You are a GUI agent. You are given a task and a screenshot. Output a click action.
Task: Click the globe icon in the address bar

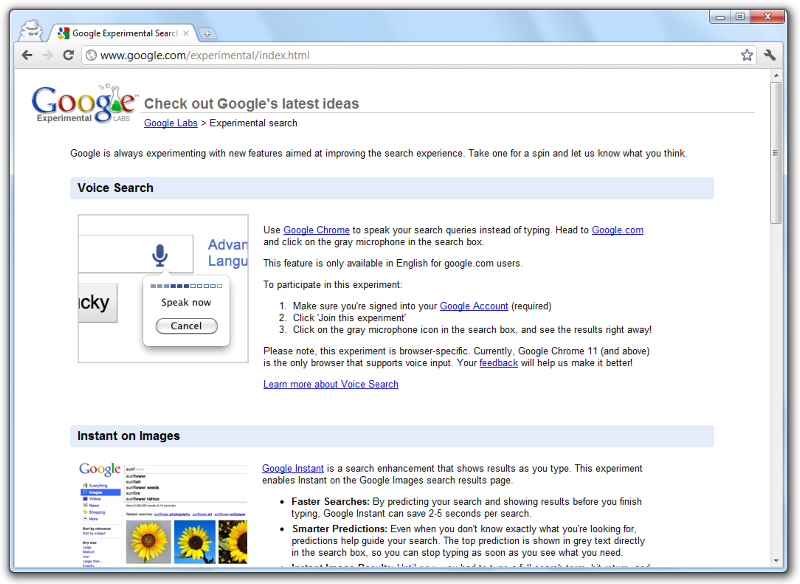click(91, 55)
